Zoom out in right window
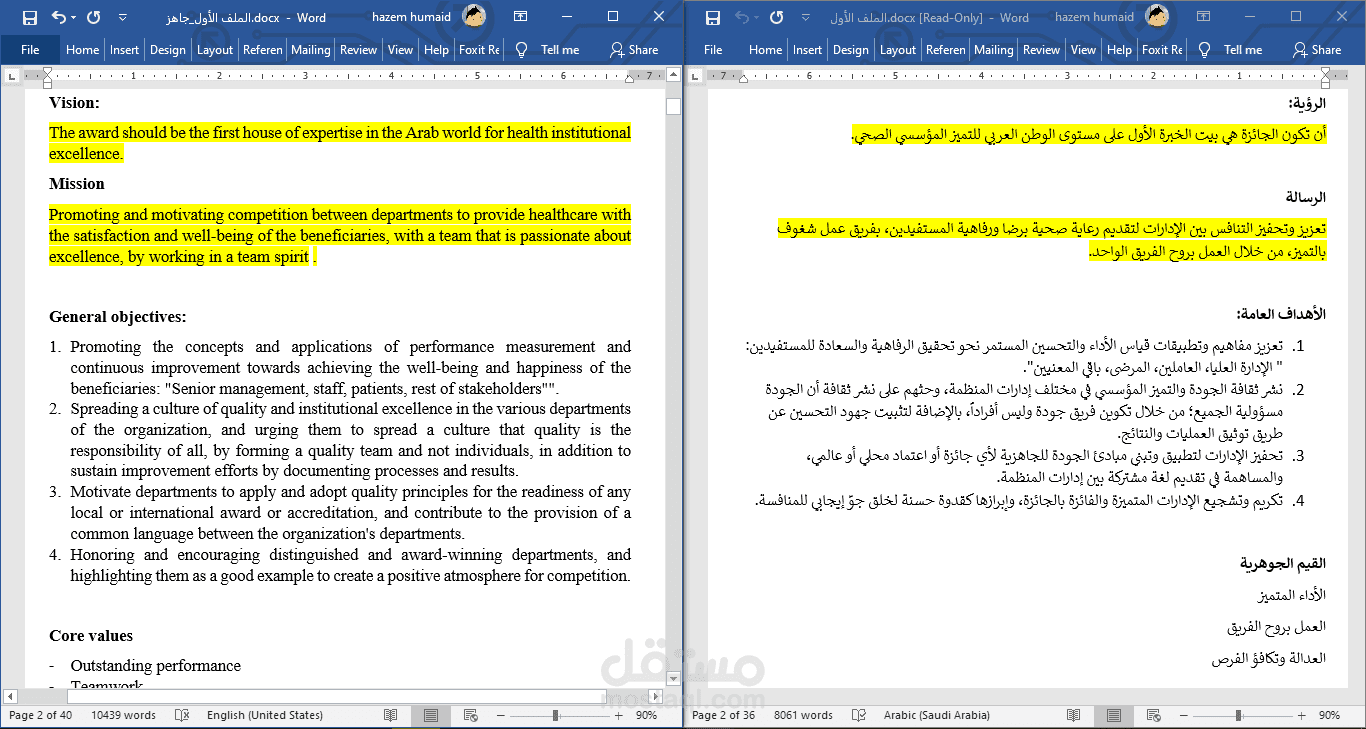The image size is (1366, 729). click(x=1184, y=715)
